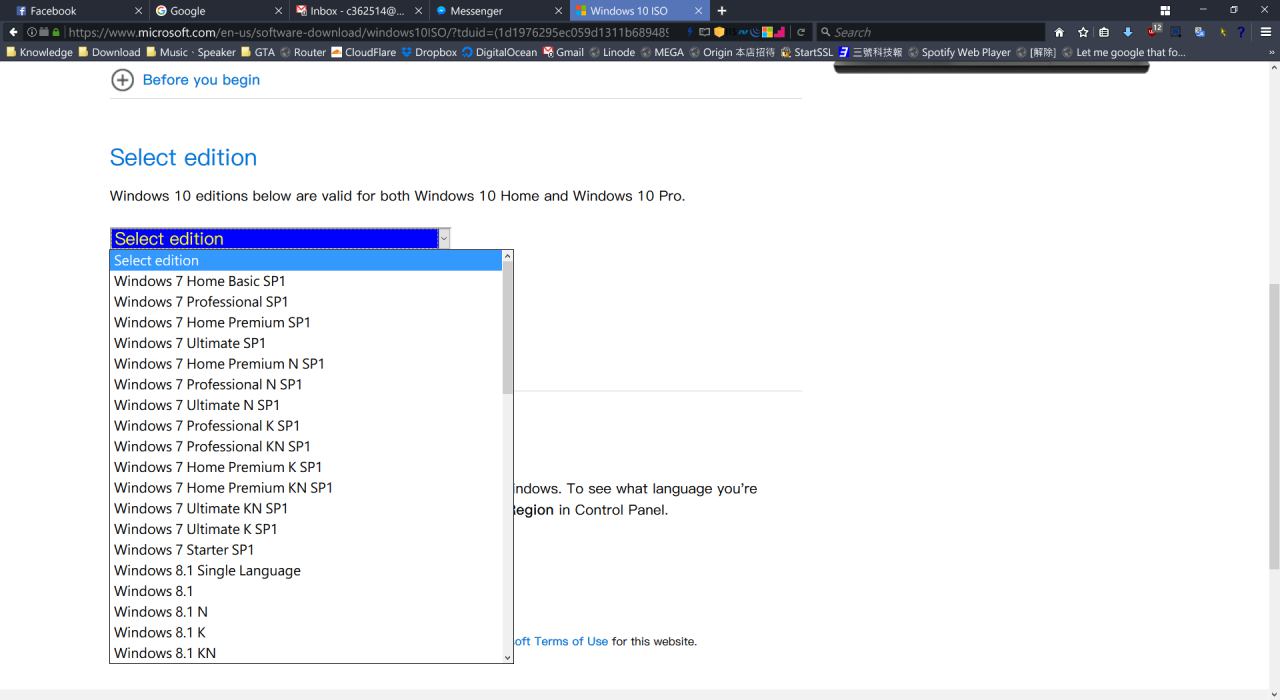Expand the Before you begin plus icon
The image size is (1280, 700).
[122, 80]
